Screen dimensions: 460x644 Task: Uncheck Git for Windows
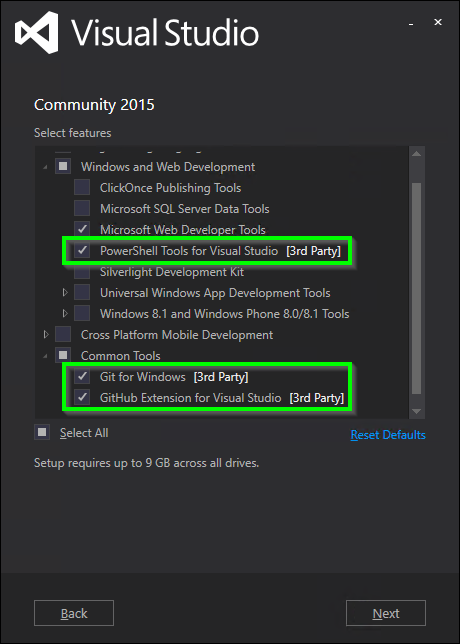82,376
